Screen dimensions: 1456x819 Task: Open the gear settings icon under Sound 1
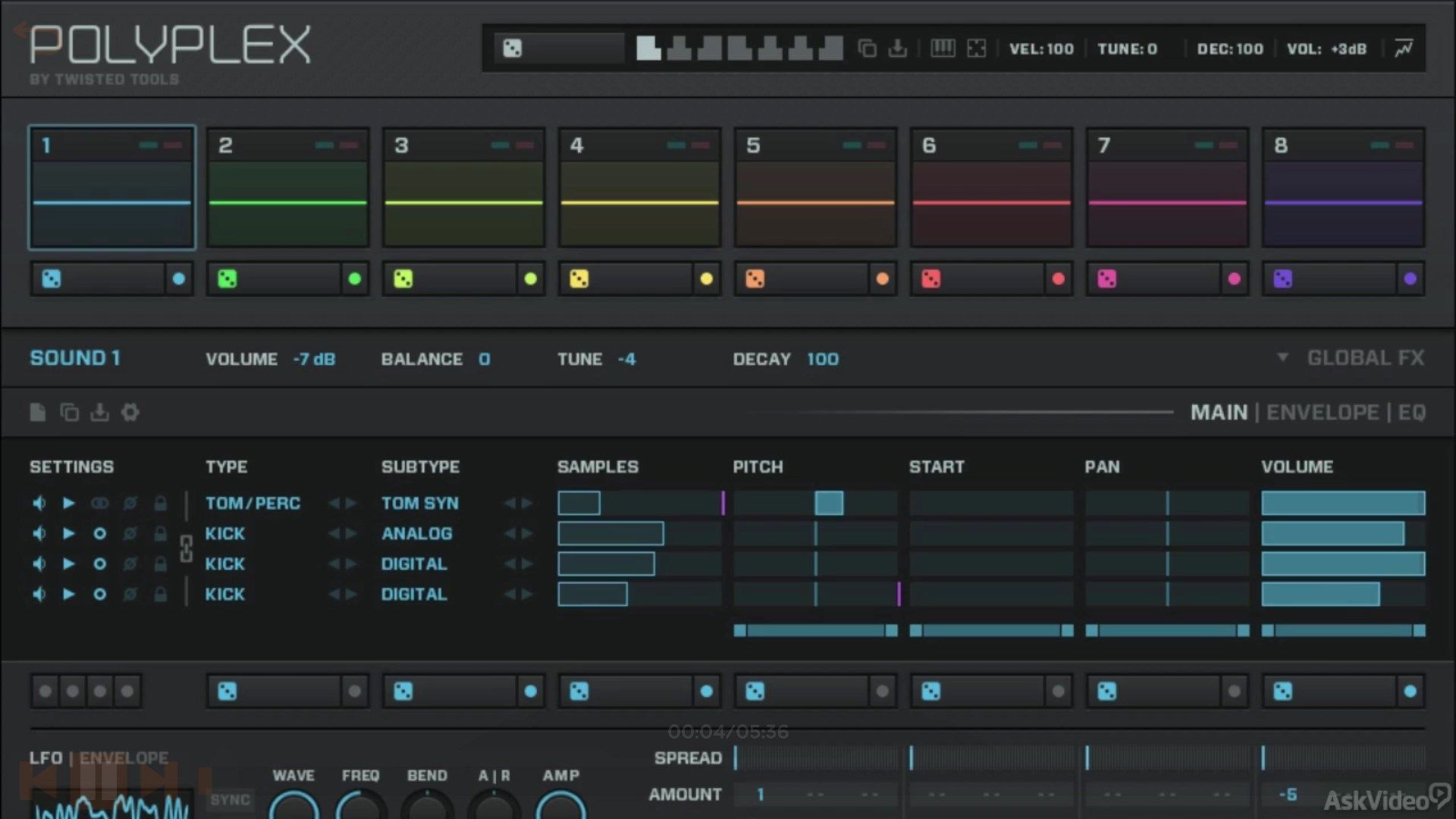(x=130, y=413)
